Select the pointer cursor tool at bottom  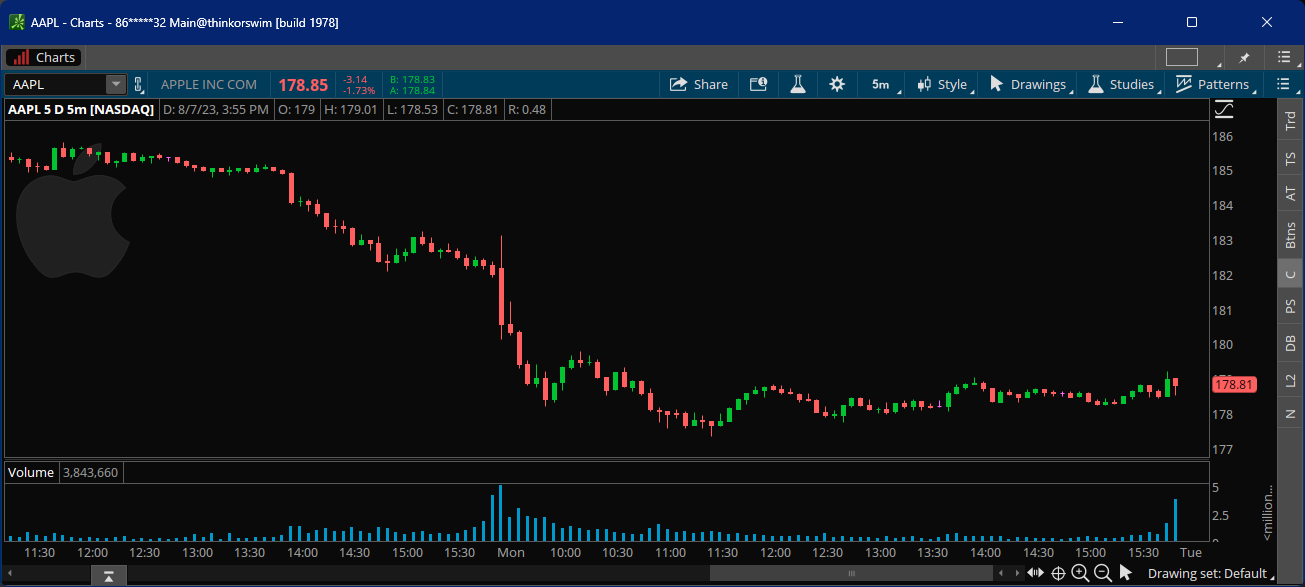(x=1125, y=573)
